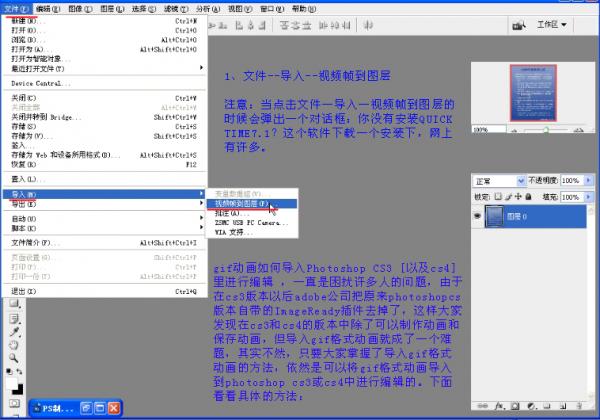This screenshot has height=420, width=600.
Task: Choose 批注 in import submenu
Action: coord(252,213)
